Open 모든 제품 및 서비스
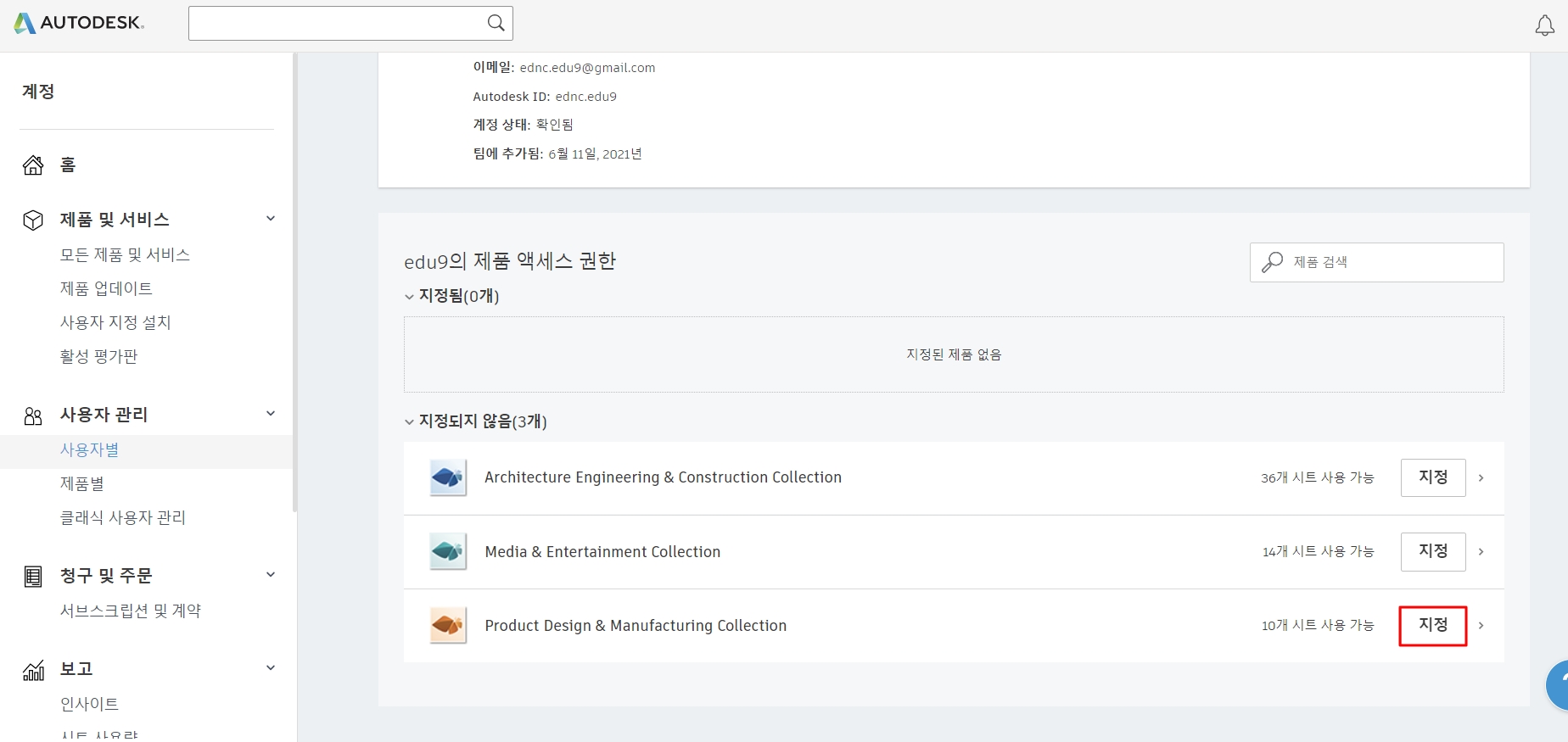 click(x=125, y=254)
